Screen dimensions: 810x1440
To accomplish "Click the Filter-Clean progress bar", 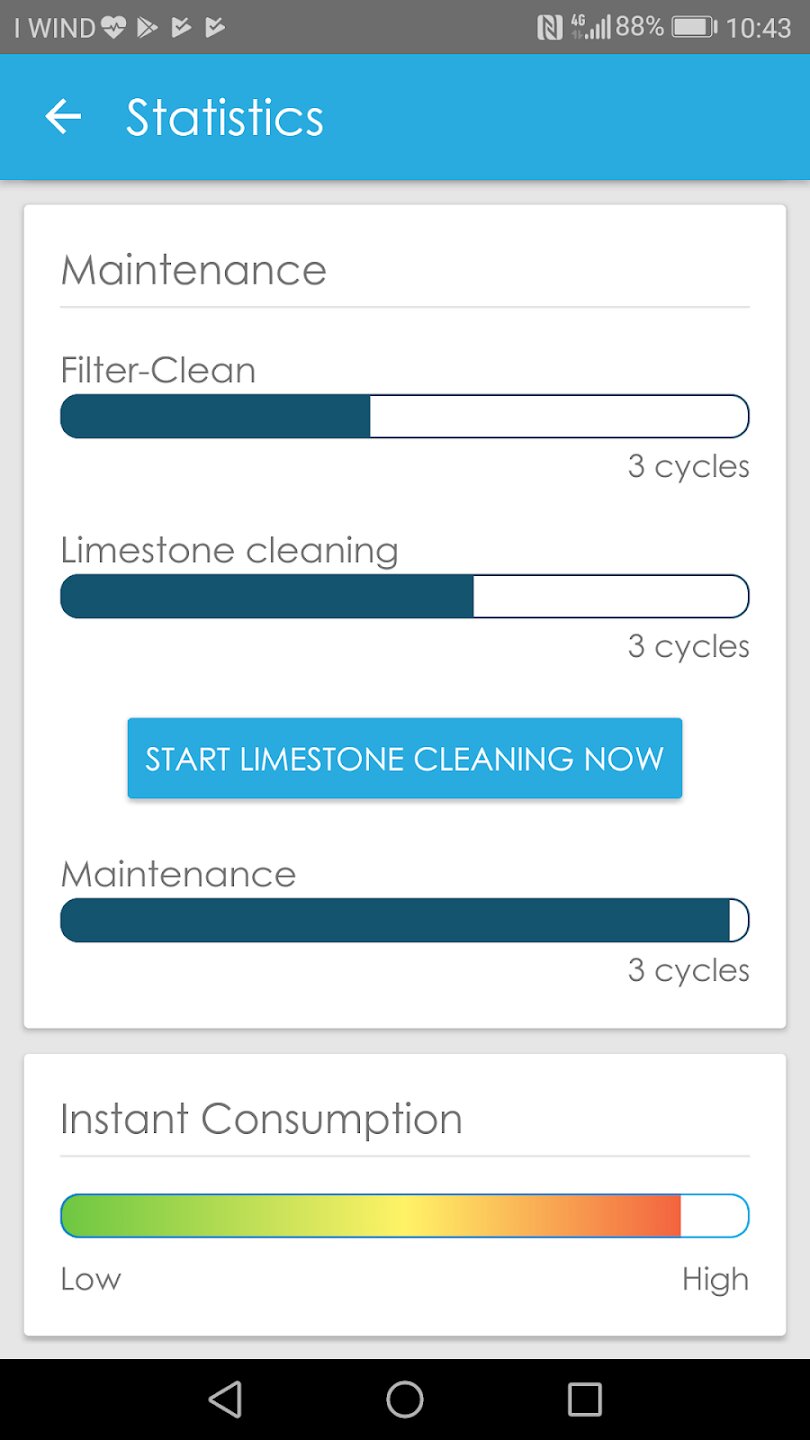I will pos(404,416).
